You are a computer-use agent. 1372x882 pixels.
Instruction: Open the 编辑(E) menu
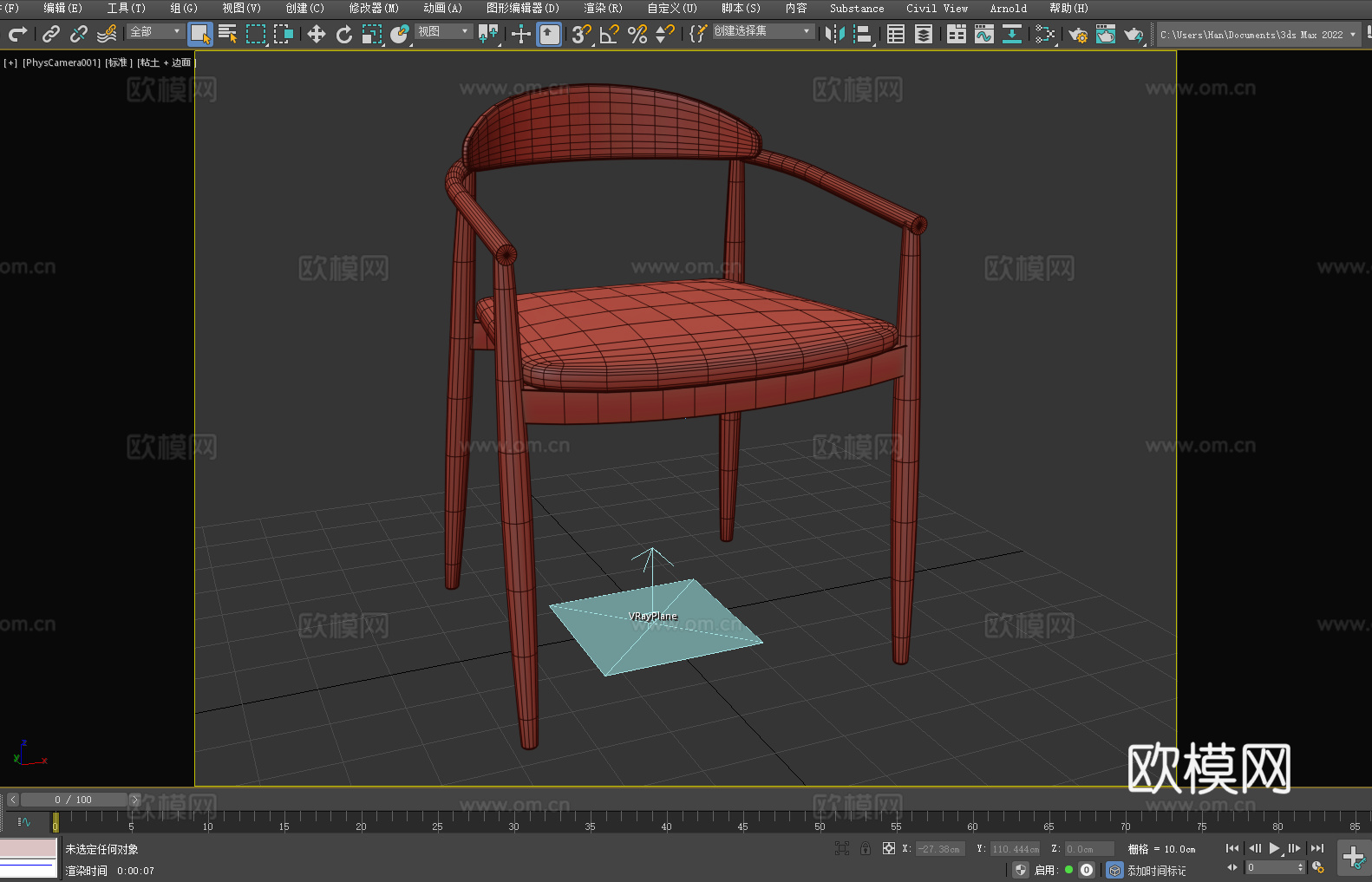coord(62,8)
